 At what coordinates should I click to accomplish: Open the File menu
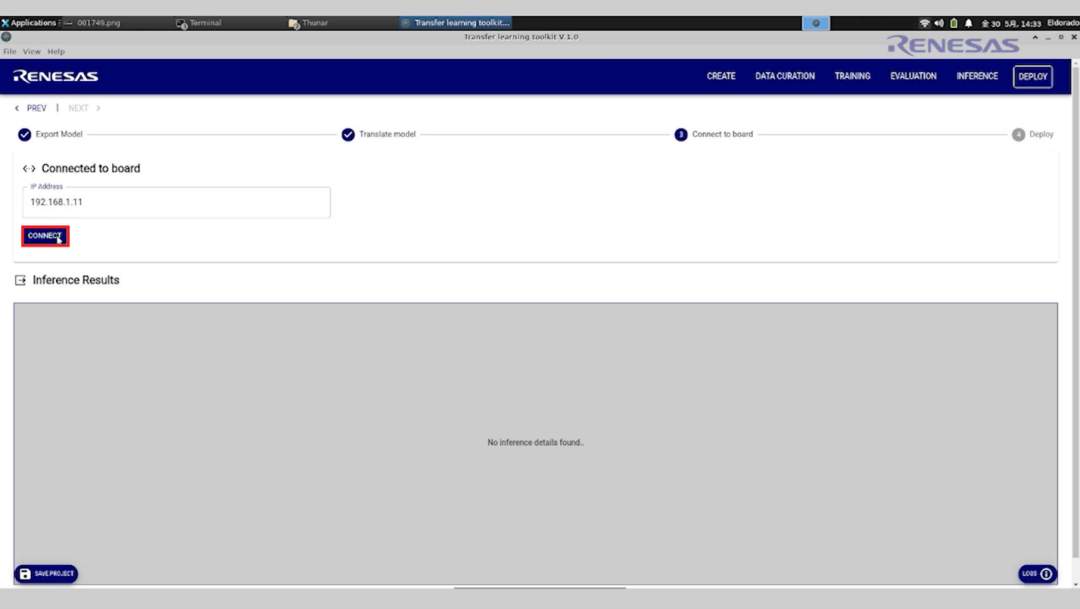tap(10, 52)
